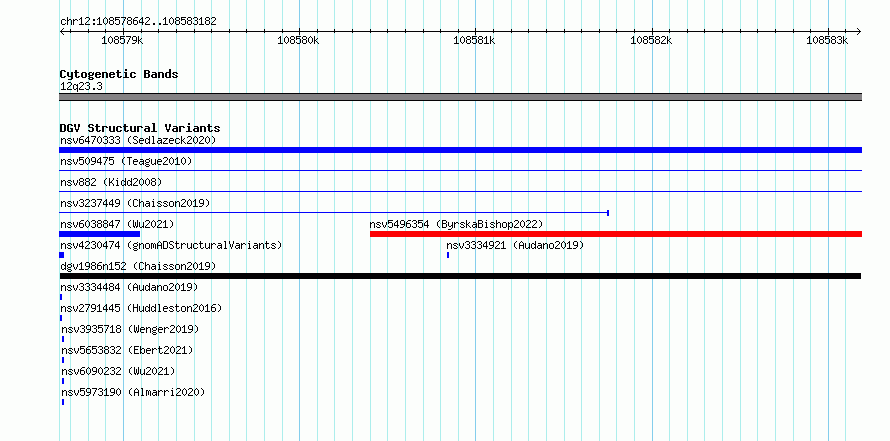The width and height of the screenshot is (890, 441).
Task: Click the 108583k ruler position label
Action: [x=827, y=40]
